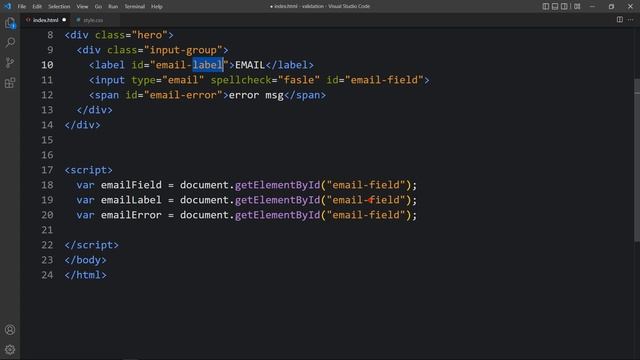Viewport: 640px width, 360px height.
Task: Open the Manage gear icon
Action: tap(10, 349)
